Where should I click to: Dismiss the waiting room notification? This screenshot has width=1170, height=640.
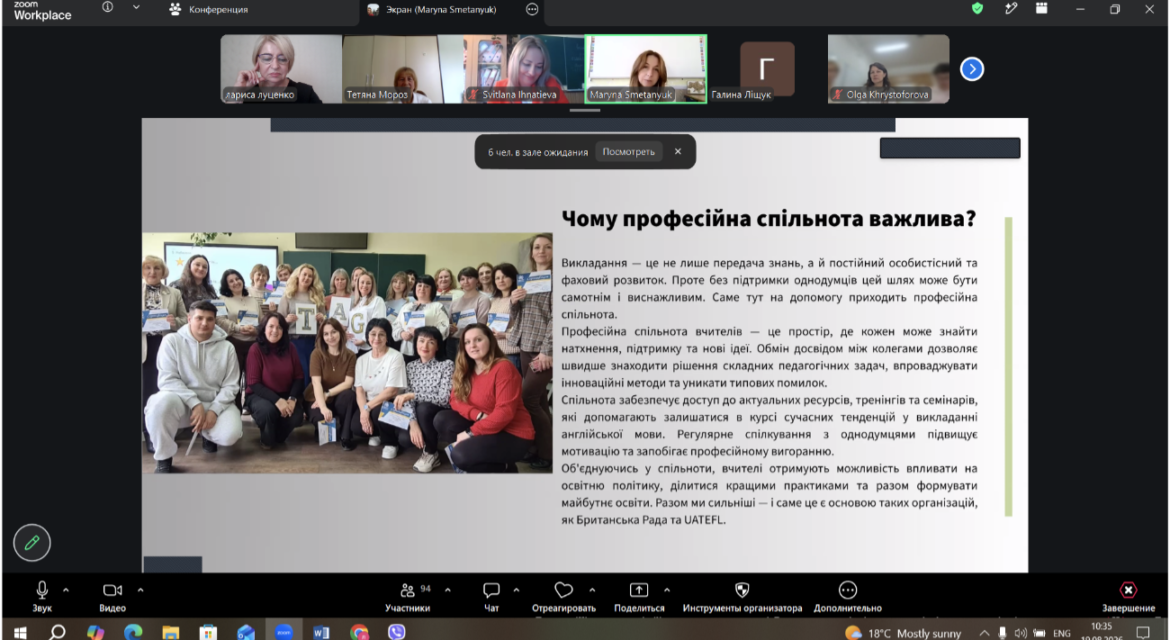678,151
